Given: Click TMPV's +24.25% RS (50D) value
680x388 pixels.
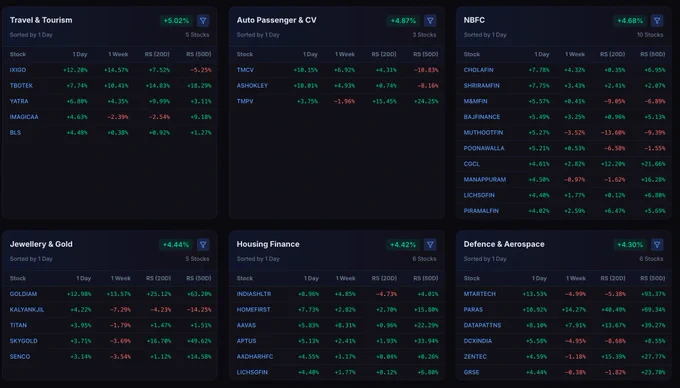Looking at the screenshot, I should pyautogui.click(x=426, y=101).
